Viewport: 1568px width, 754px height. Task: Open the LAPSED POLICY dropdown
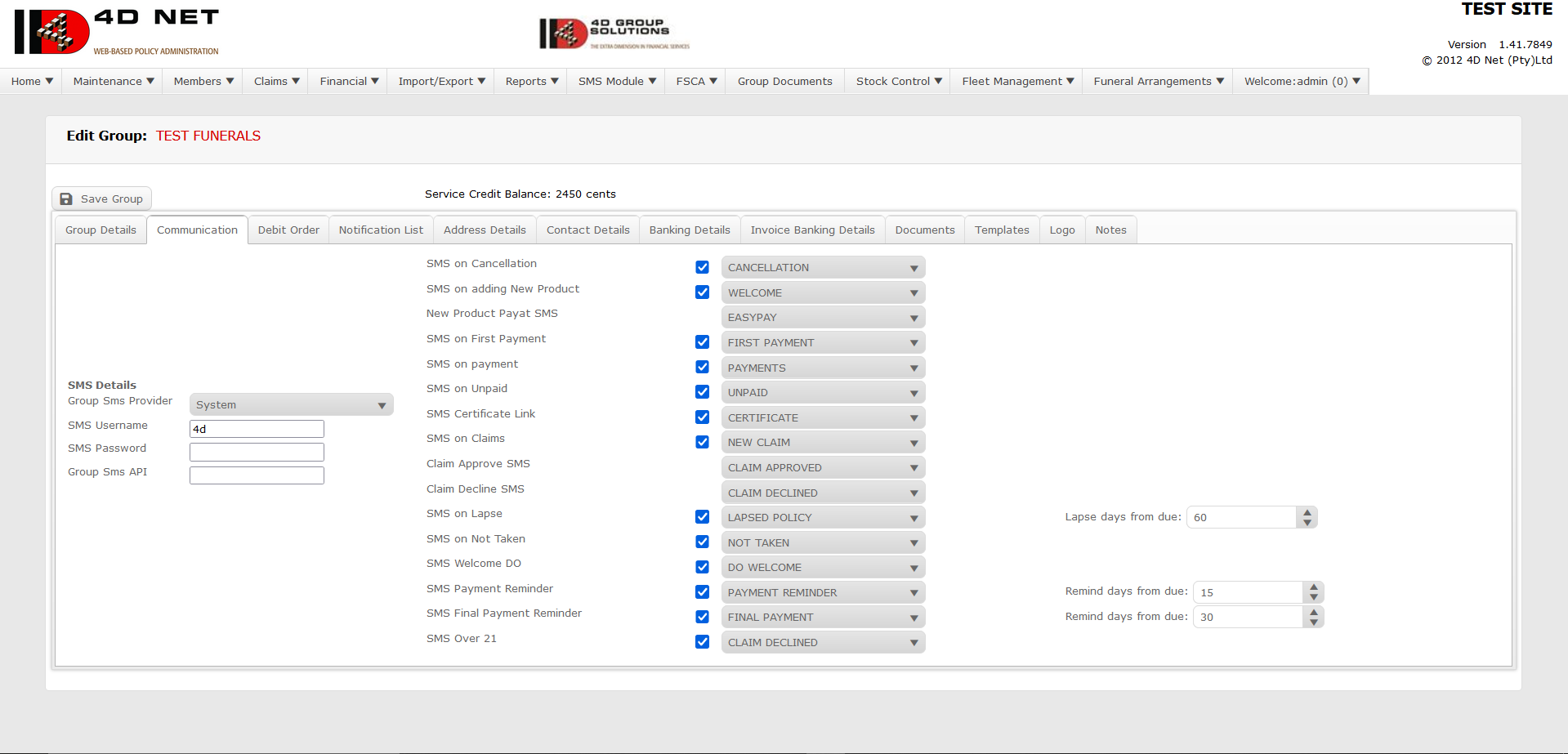click(823, 517)
